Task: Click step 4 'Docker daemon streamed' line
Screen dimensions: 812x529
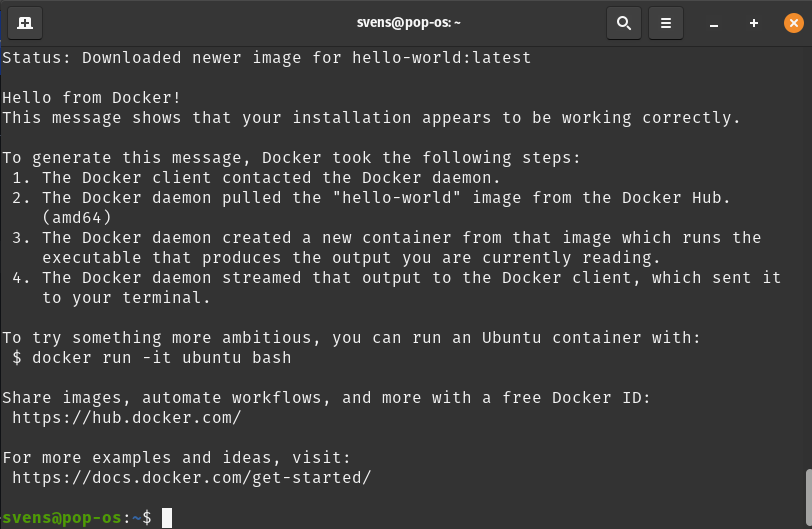Action: click(396, 277)
